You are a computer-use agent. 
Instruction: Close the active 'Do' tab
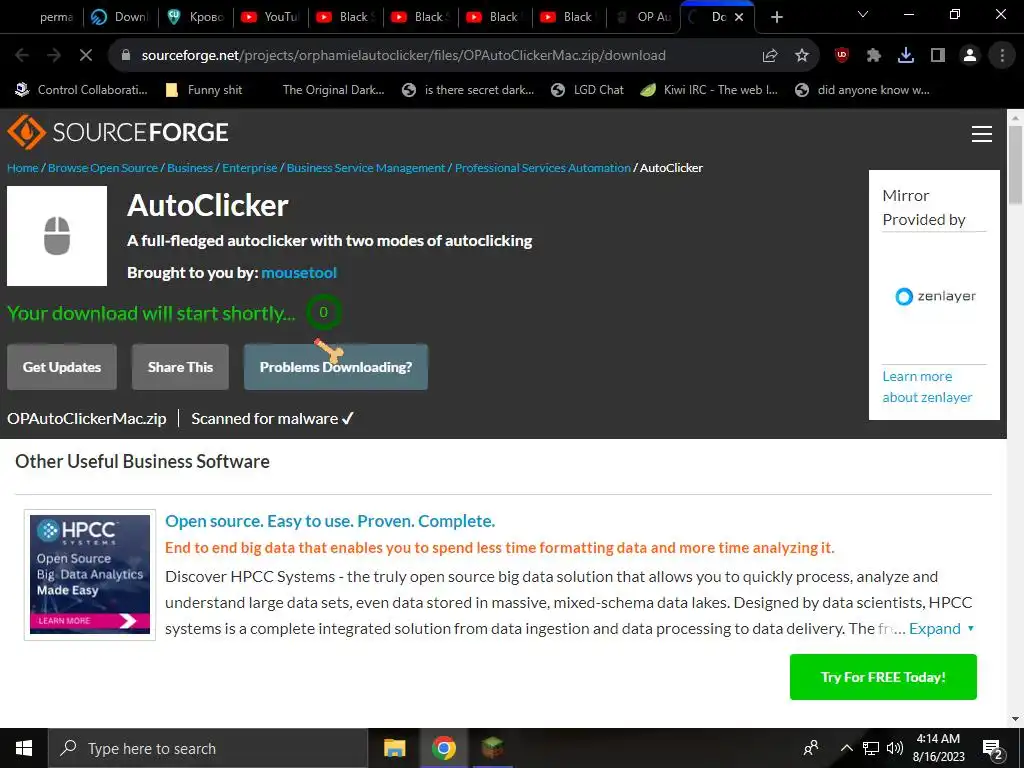739,17
